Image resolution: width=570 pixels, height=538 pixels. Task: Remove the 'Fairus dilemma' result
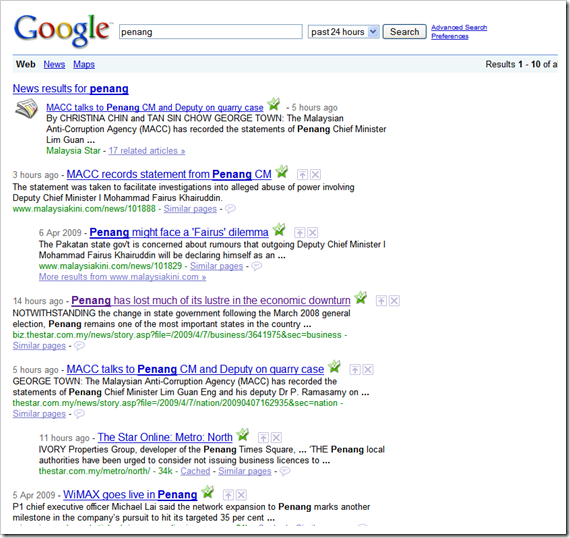(313, 233)
